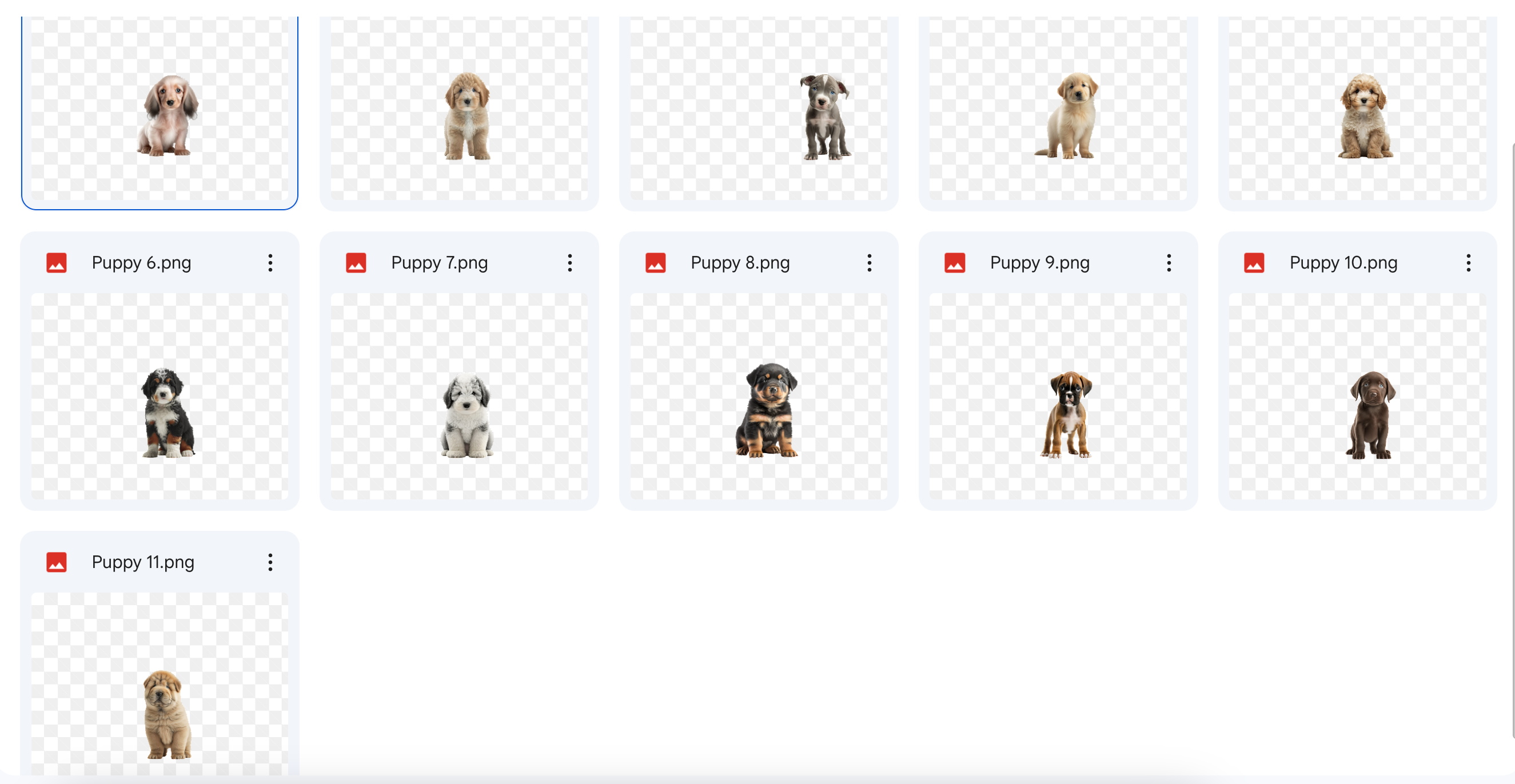Click the gray sheepdog puppy thumbnail in Puppy 7.png
The width and height of the screenshot is (1515, 784).
point(459,396)
